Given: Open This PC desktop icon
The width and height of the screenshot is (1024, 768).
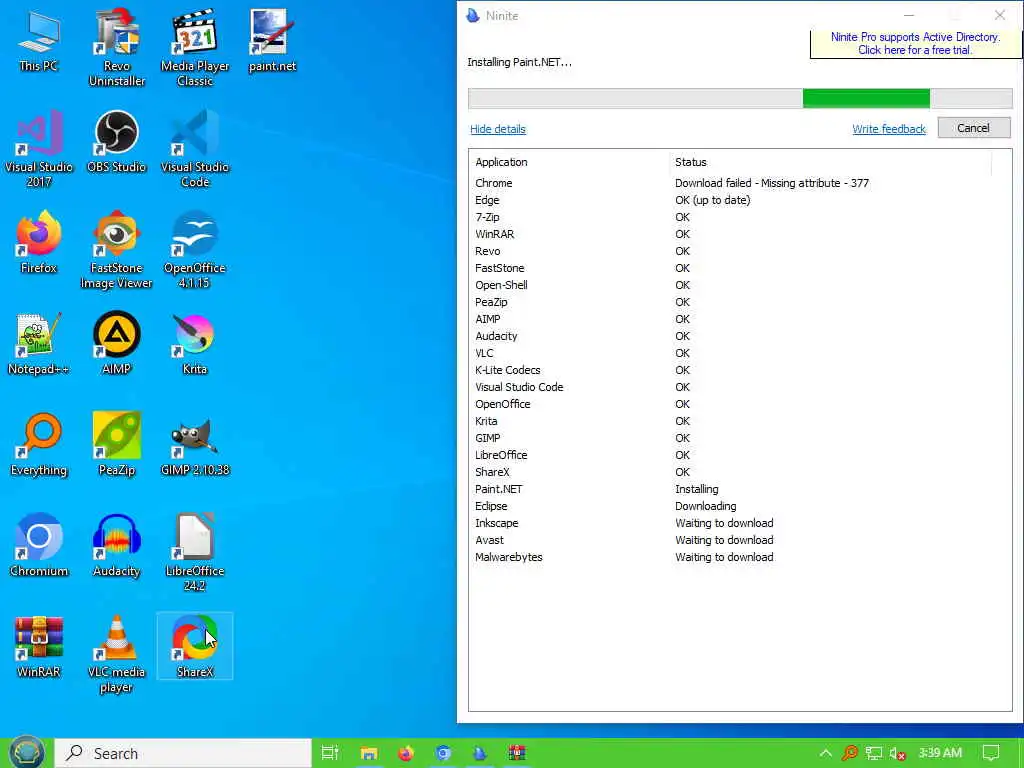Looking at the screenshot, I should 39,40.
